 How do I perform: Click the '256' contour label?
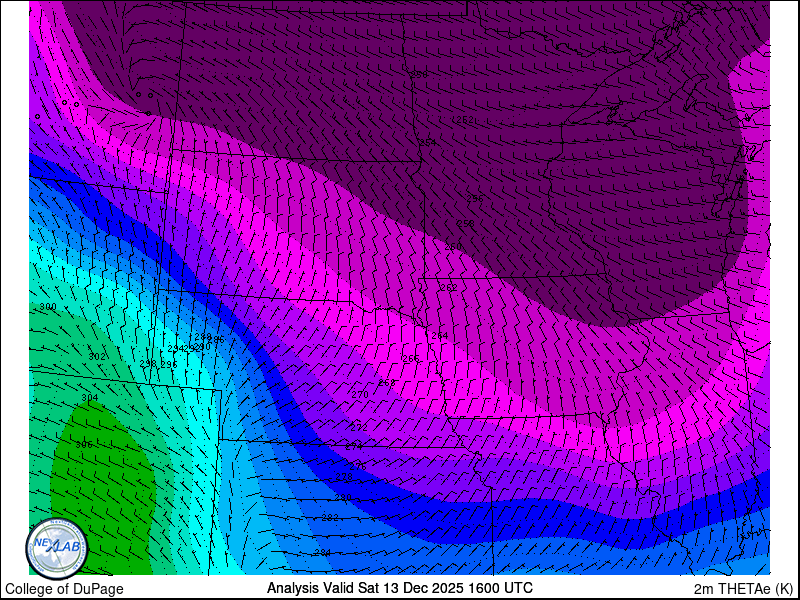tap(474, 198)
